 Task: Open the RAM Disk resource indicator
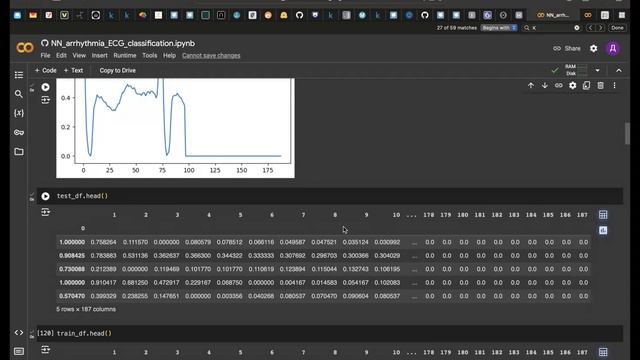click(576, 70)
